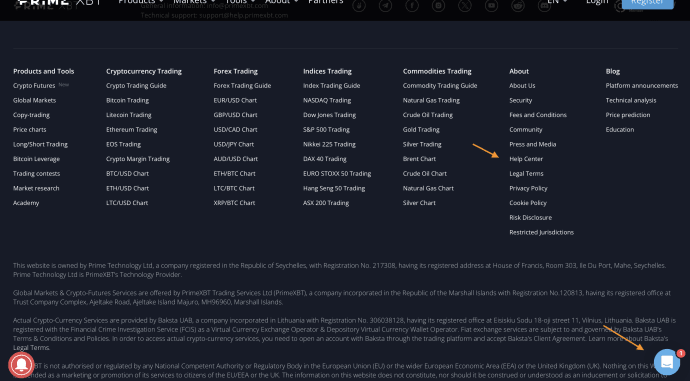Open Dow Jones Trading link
Image resolution: width=690 pixels, height=381 pixels.
(329, 115)
